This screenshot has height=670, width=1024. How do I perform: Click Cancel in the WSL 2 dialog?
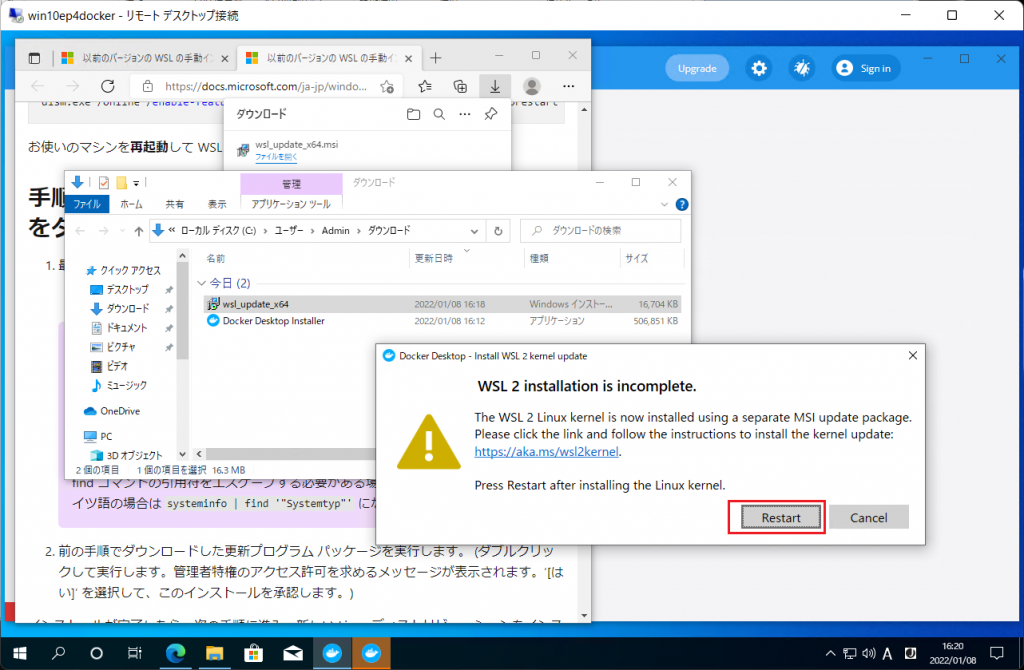coord(869,518)
